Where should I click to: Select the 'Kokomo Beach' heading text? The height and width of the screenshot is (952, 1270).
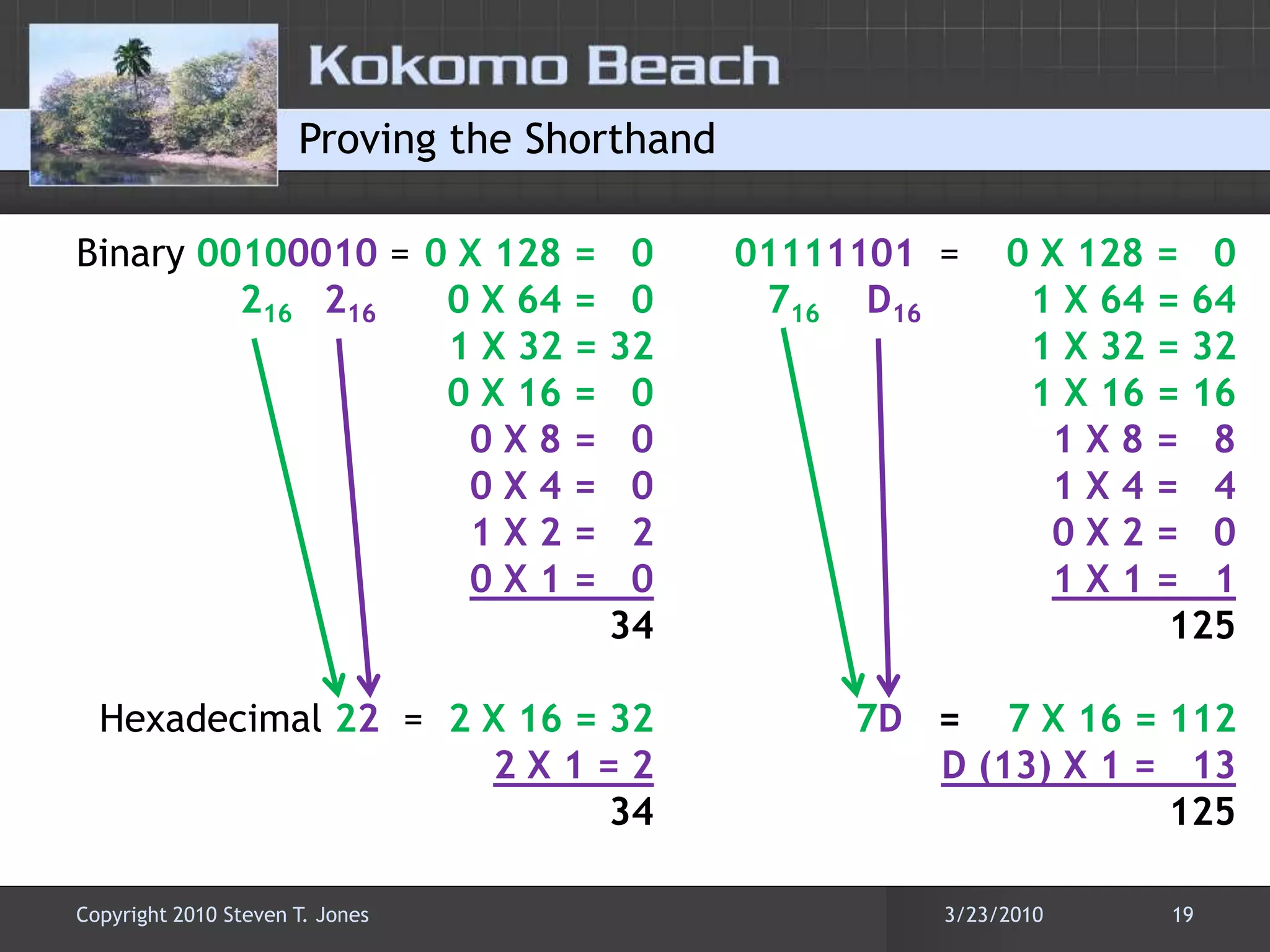pyautogui.click(x=544, y=66)
